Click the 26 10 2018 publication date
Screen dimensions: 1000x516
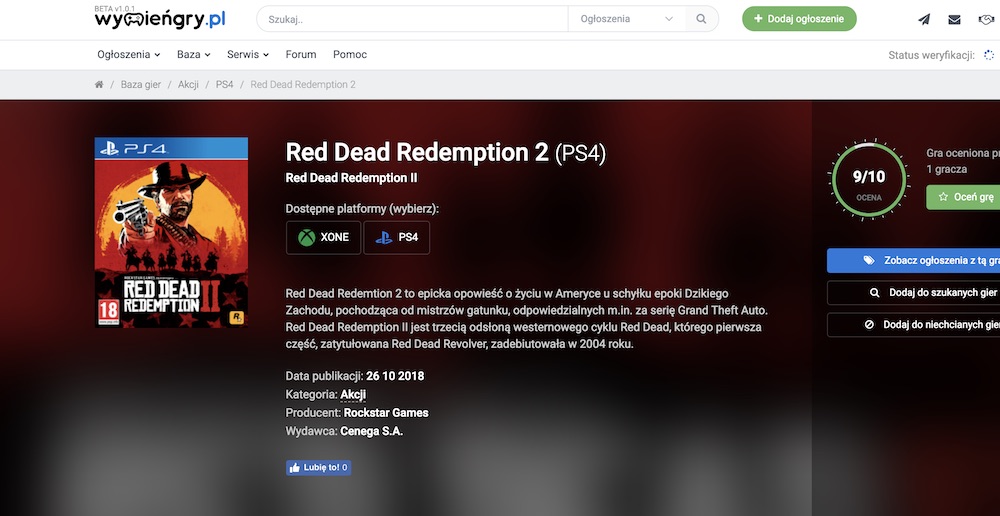click(x=395, y=376)
